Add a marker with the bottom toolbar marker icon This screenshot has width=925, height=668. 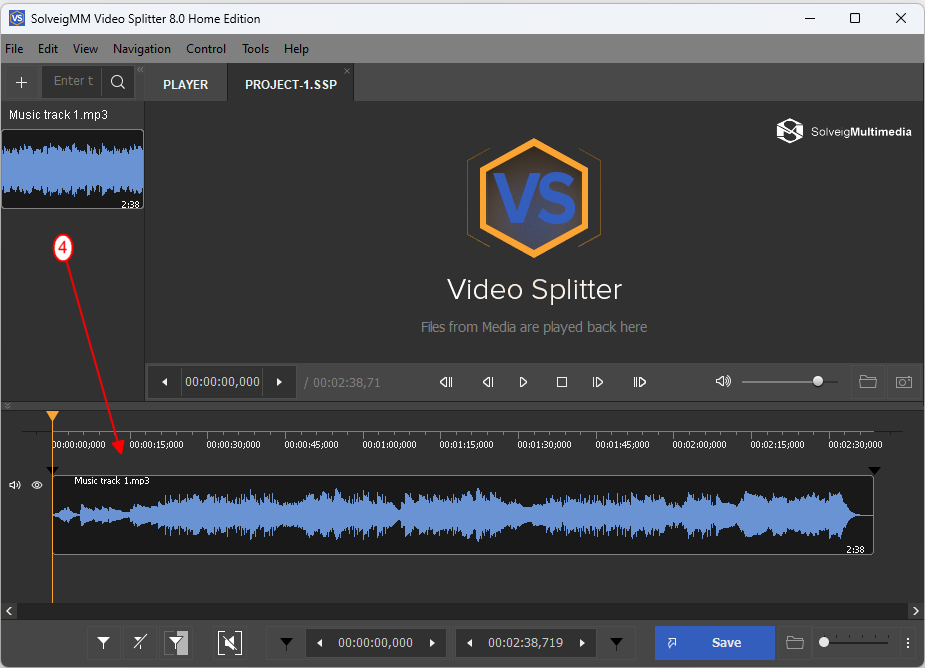tap(104, 643)
